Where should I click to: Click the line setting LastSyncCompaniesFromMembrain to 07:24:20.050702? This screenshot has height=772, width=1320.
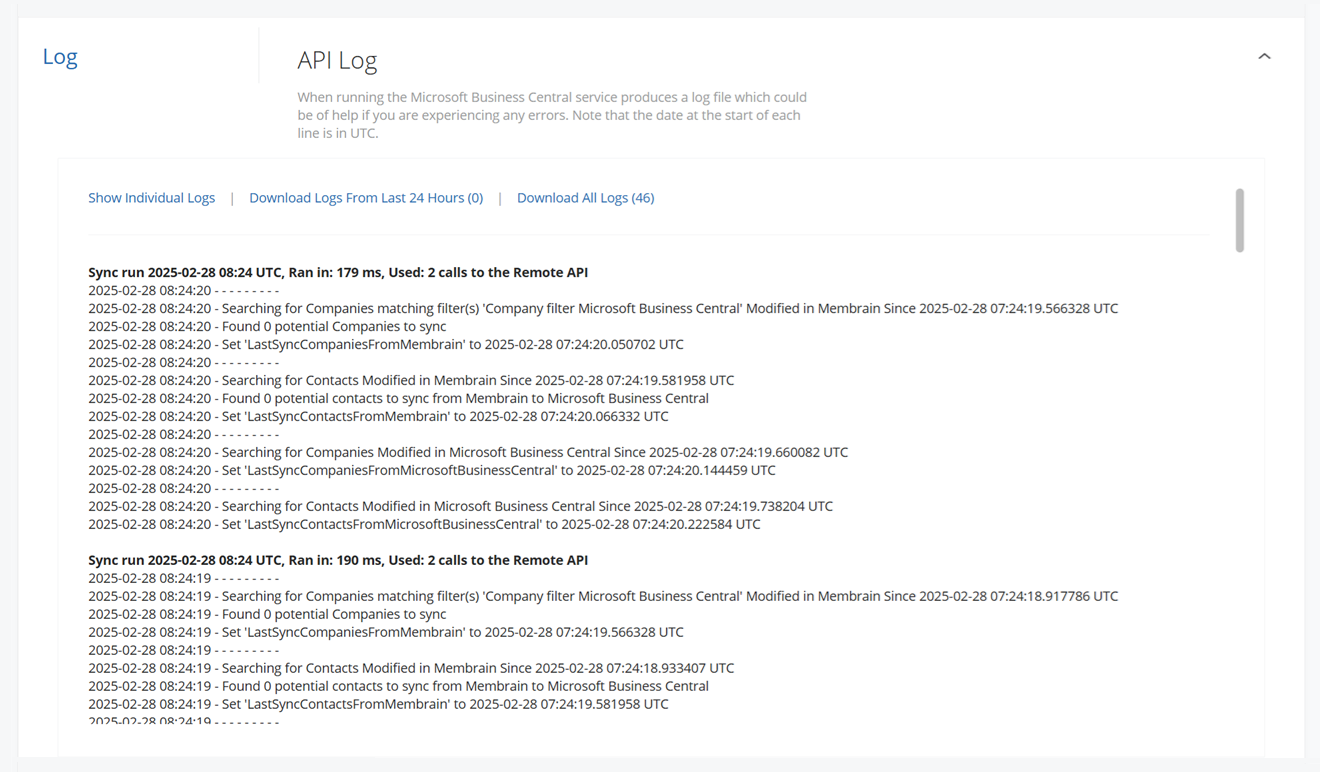coord(386,344)
